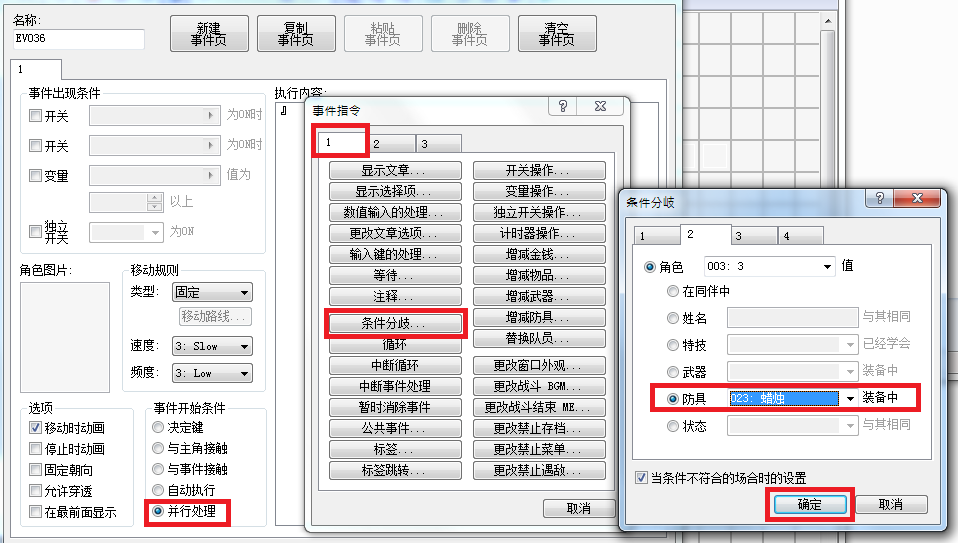Click 更改战斗 BGM command button

click(x=539, y=387)
